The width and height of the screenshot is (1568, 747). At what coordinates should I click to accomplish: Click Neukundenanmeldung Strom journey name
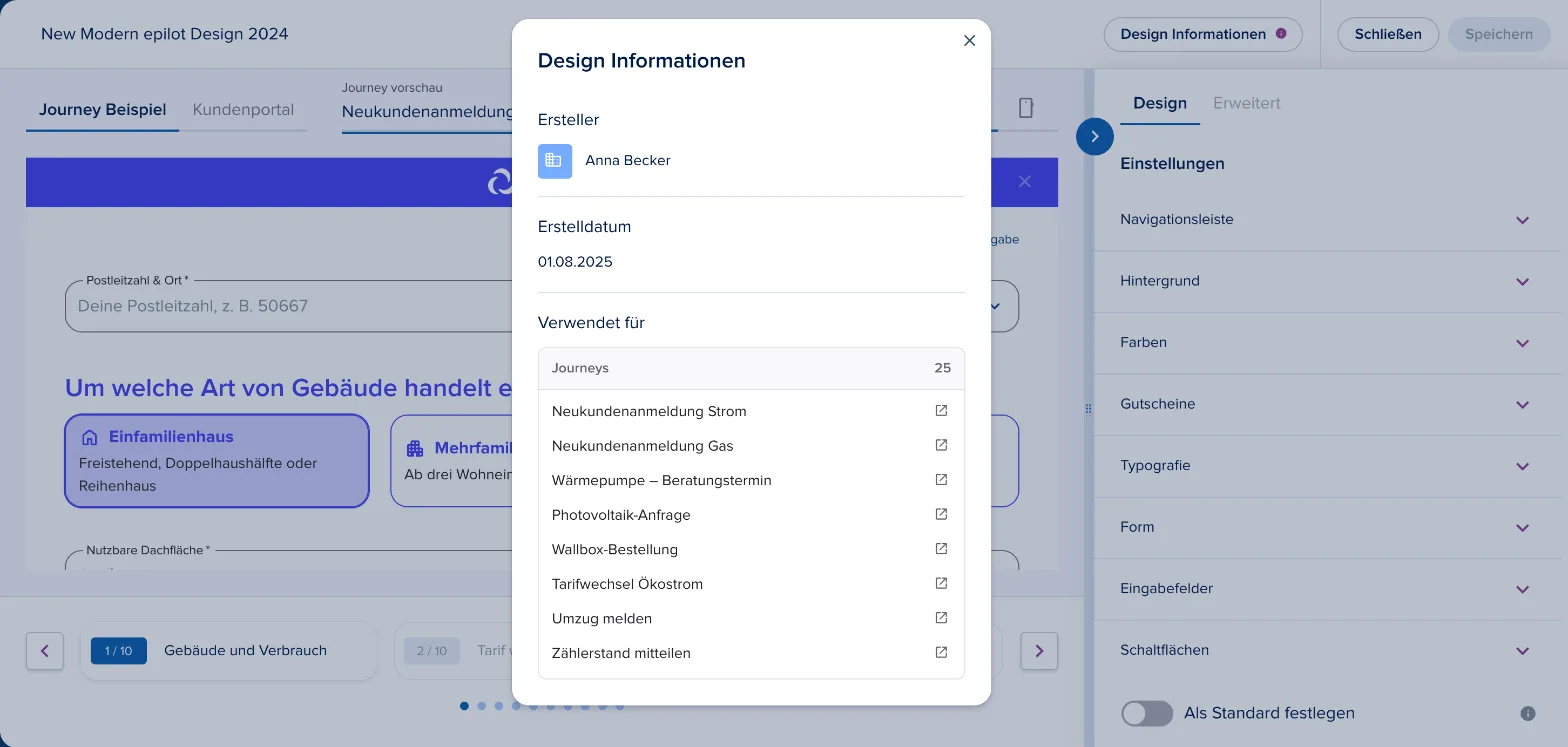click(x=649, y=411)
